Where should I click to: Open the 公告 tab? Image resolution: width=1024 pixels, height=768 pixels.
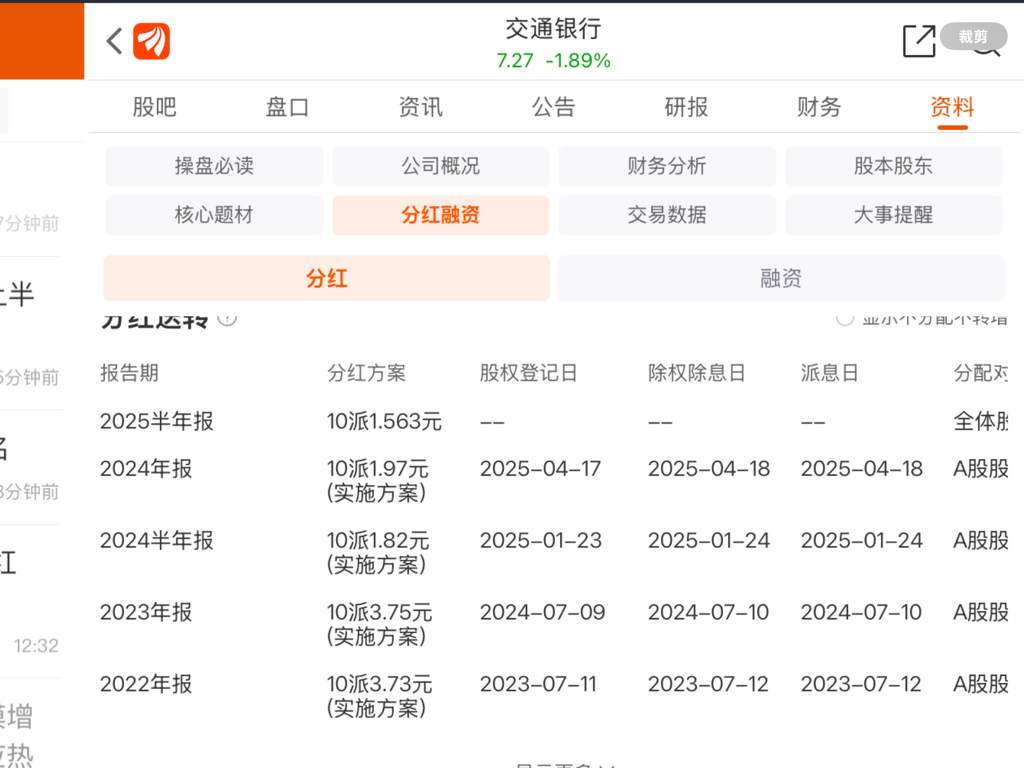click(x=553, y=107)
